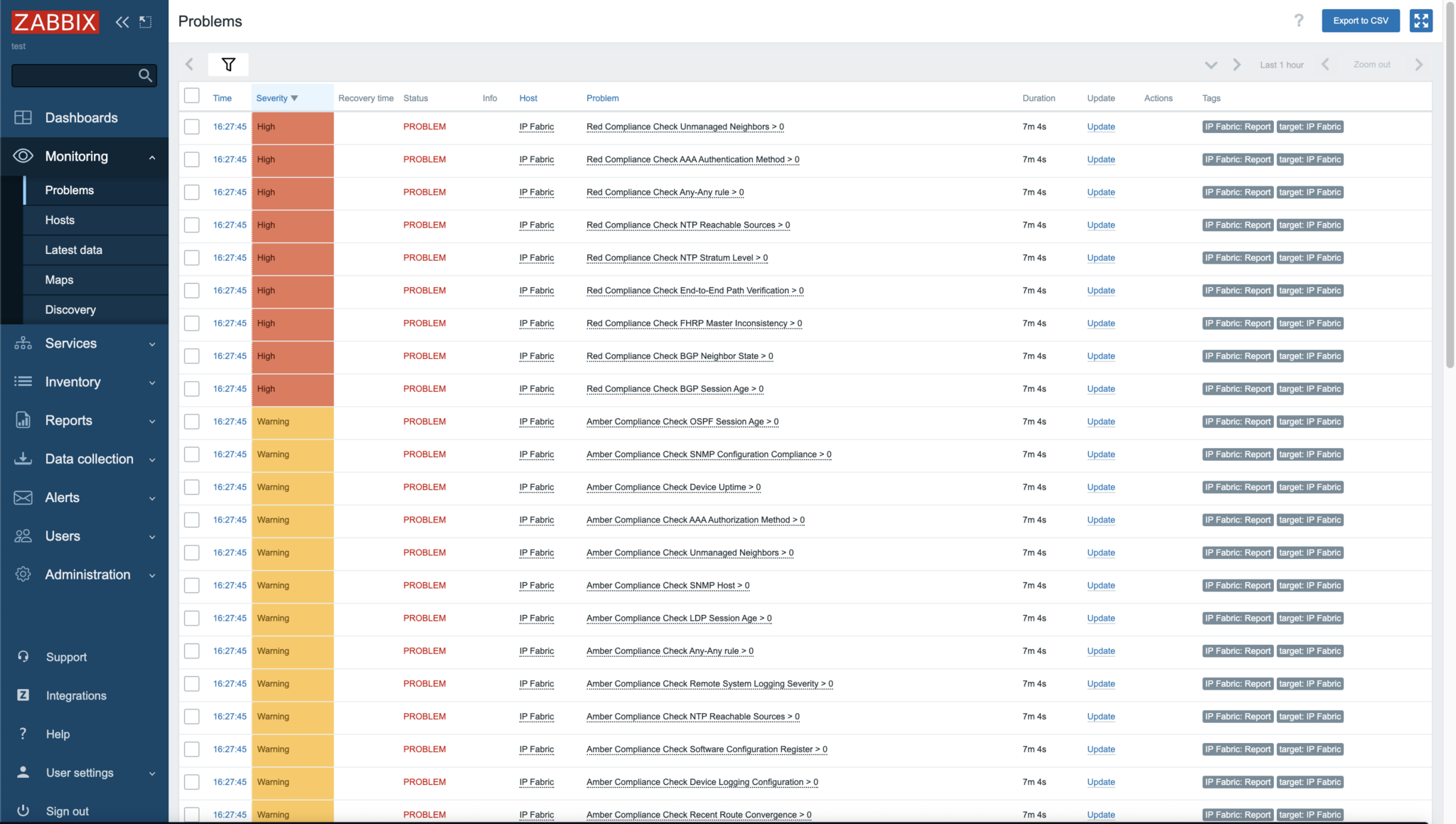Click the Sign out power icon

23,810
